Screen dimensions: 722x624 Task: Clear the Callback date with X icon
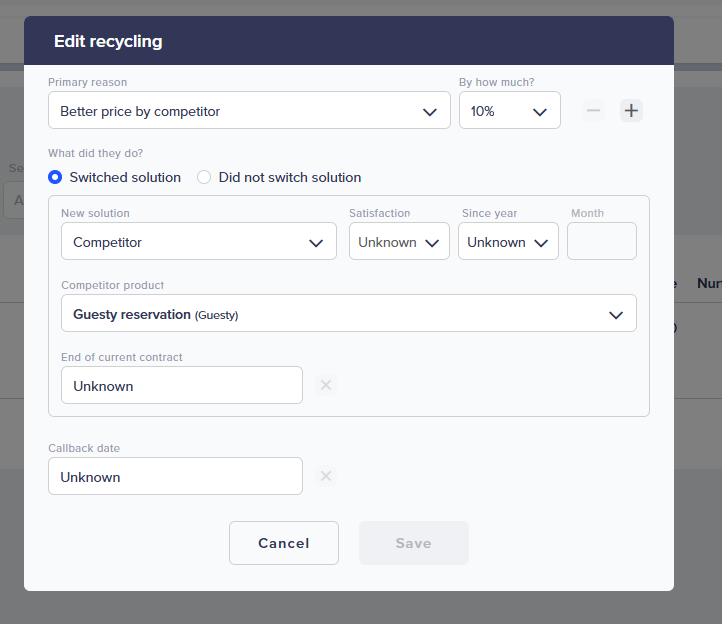tap(326, 476)
